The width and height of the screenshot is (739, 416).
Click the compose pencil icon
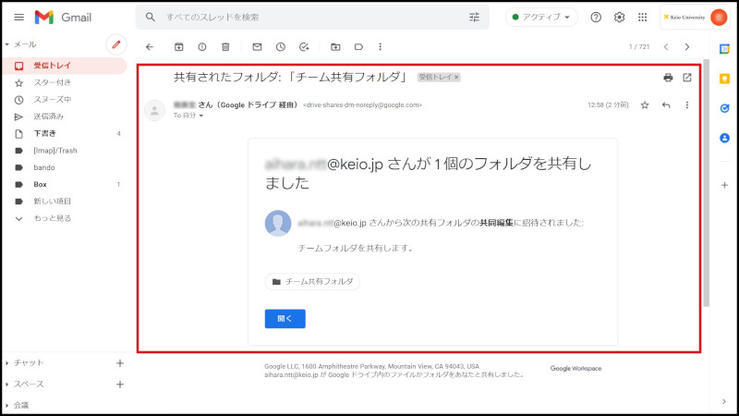click(116, 44)
